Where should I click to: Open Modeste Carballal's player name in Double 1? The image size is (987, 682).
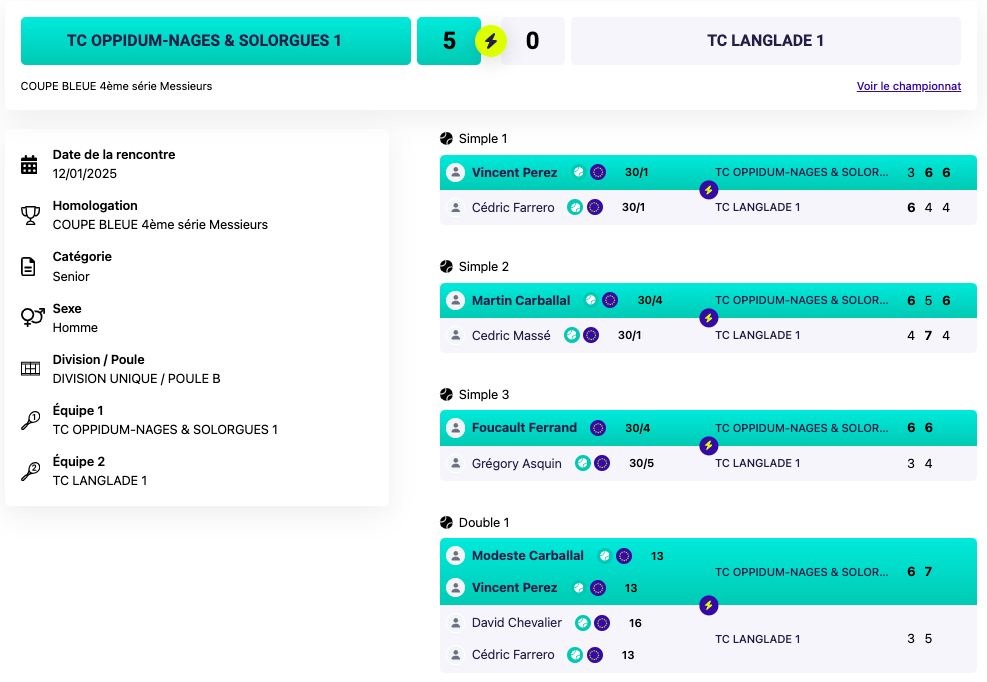527,556
